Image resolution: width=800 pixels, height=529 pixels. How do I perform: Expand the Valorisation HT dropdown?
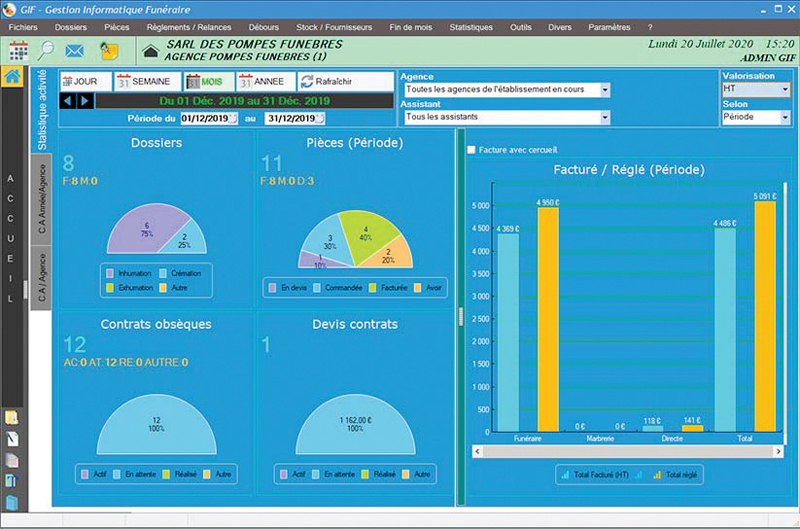pos(785,90)
